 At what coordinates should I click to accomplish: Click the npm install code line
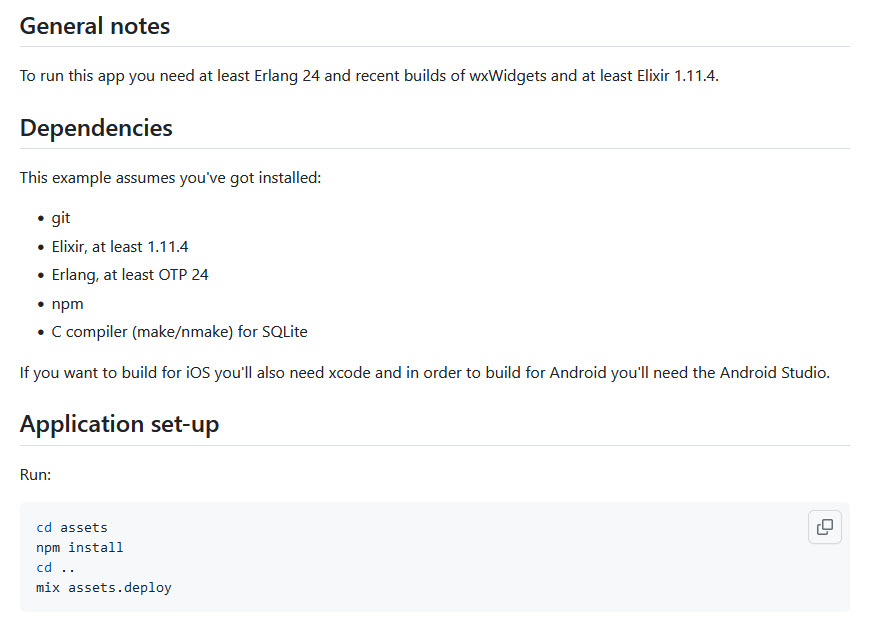[79, 547]
